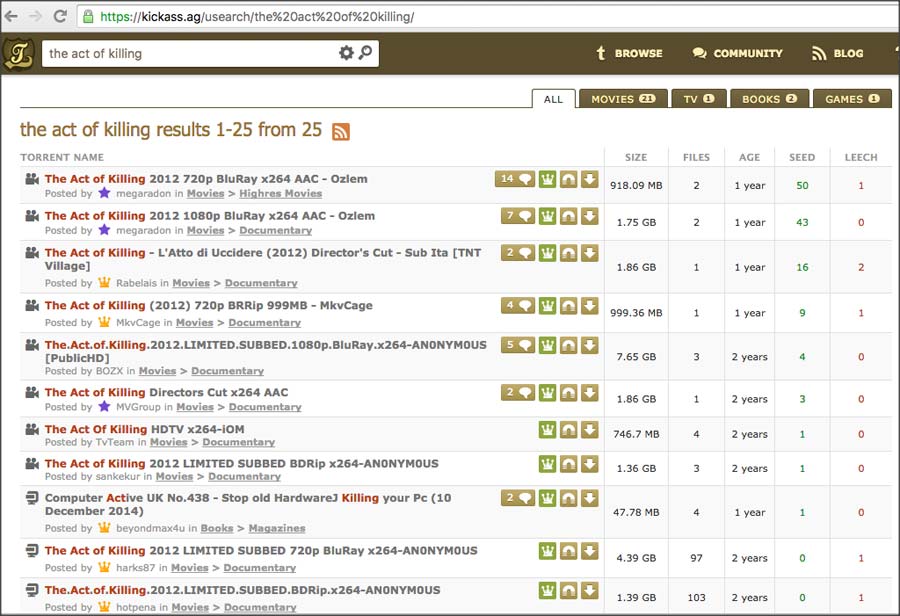Sort results by LEECH column
The height and width of the screenshot is (616, 900).
861,157
